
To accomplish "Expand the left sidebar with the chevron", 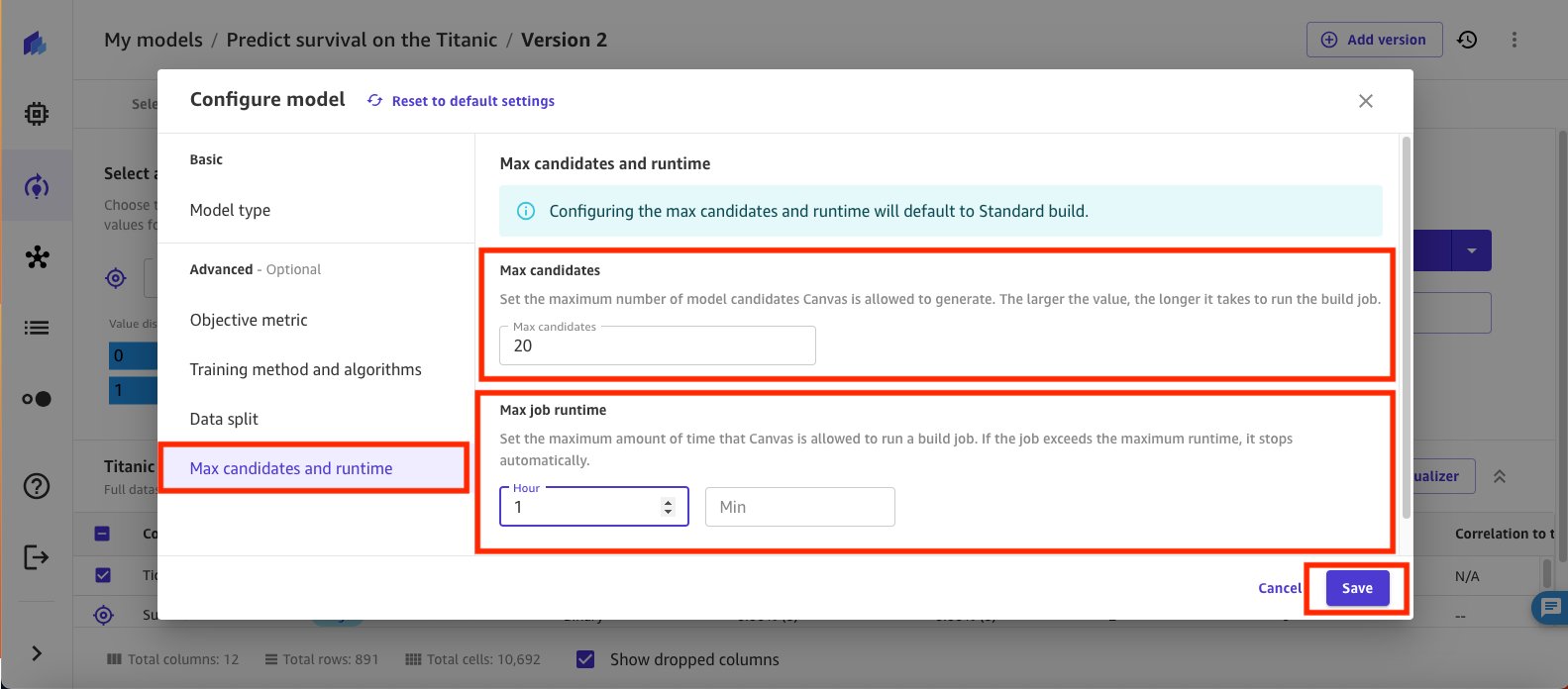I will (x=37, y=653).
